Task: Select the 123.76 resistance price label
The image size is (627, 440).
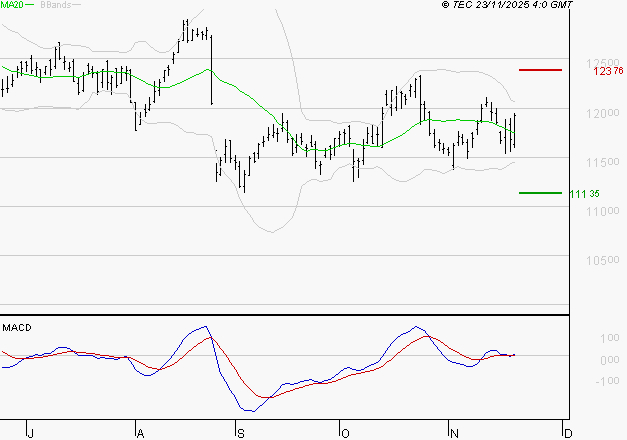Action: click(607, 71)
